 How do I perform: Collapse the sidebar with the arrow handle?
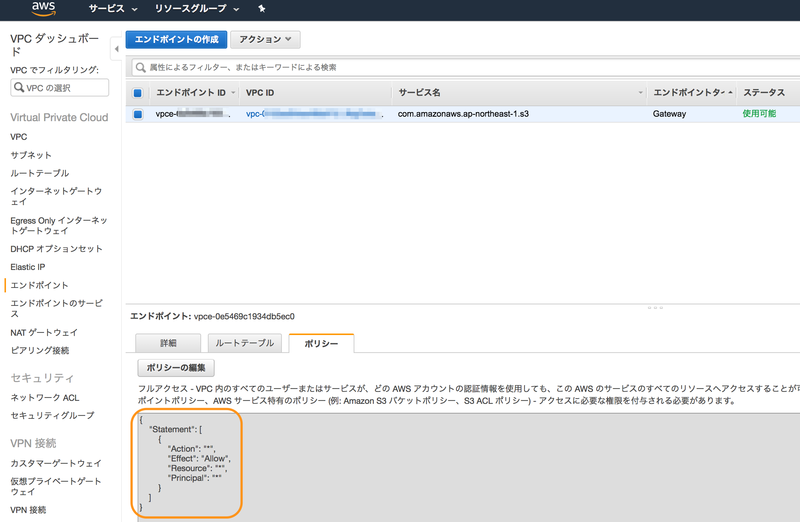pos(116,49)
